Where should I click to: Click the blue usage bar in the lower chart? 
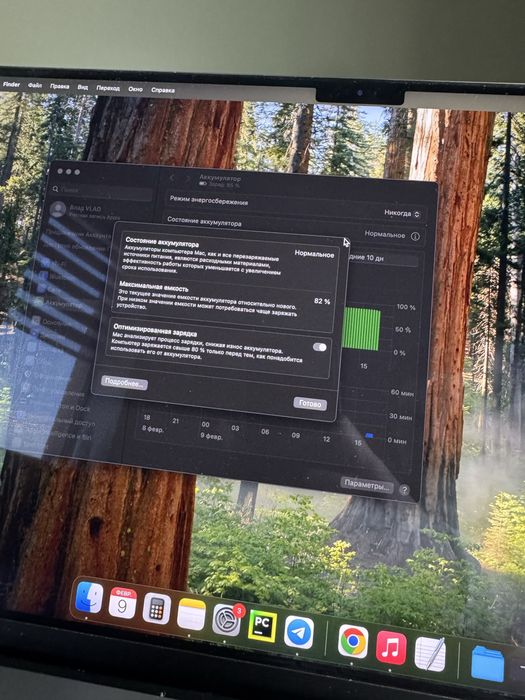369,435
